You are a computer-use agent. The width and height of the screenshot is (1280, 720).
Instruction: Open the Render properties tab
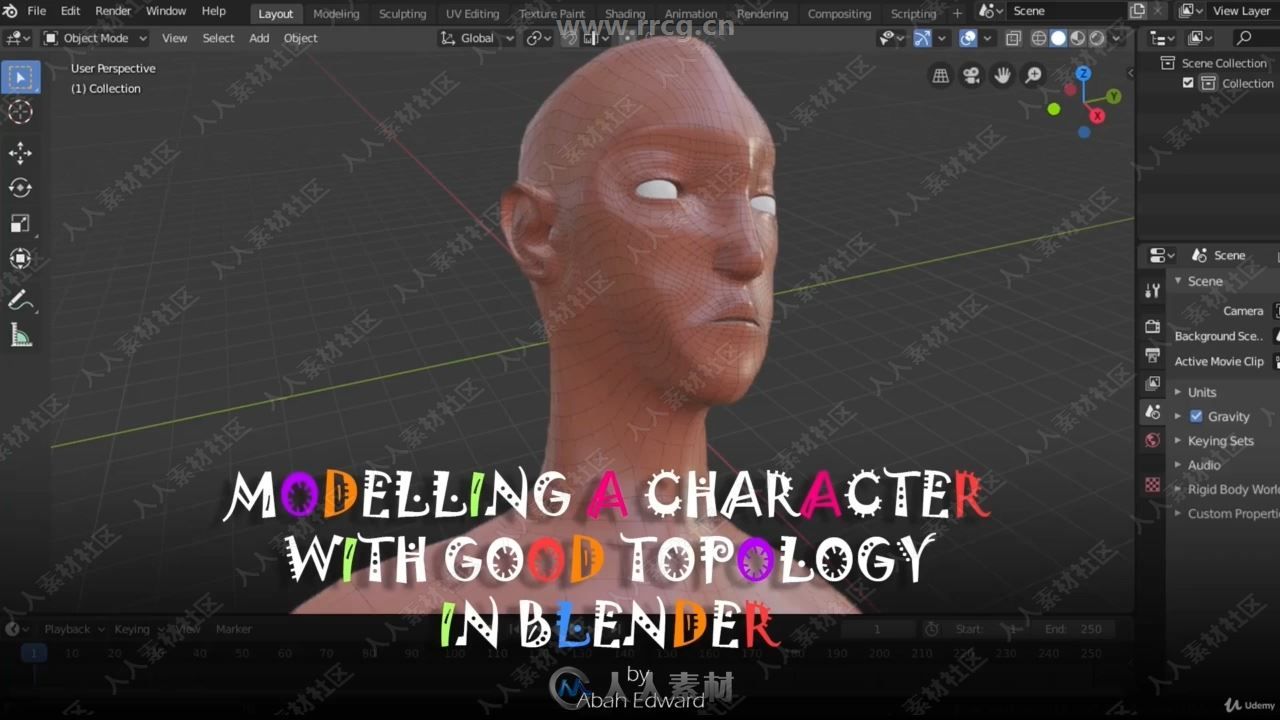pyautogui.click(x=1152, y=327)
